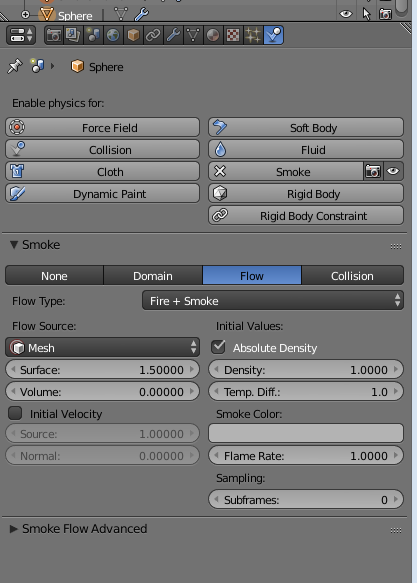The width and height of the screenshot is (417, 583).
Task: Click the Smoke panel drag grip
Action: coord(396,246)
